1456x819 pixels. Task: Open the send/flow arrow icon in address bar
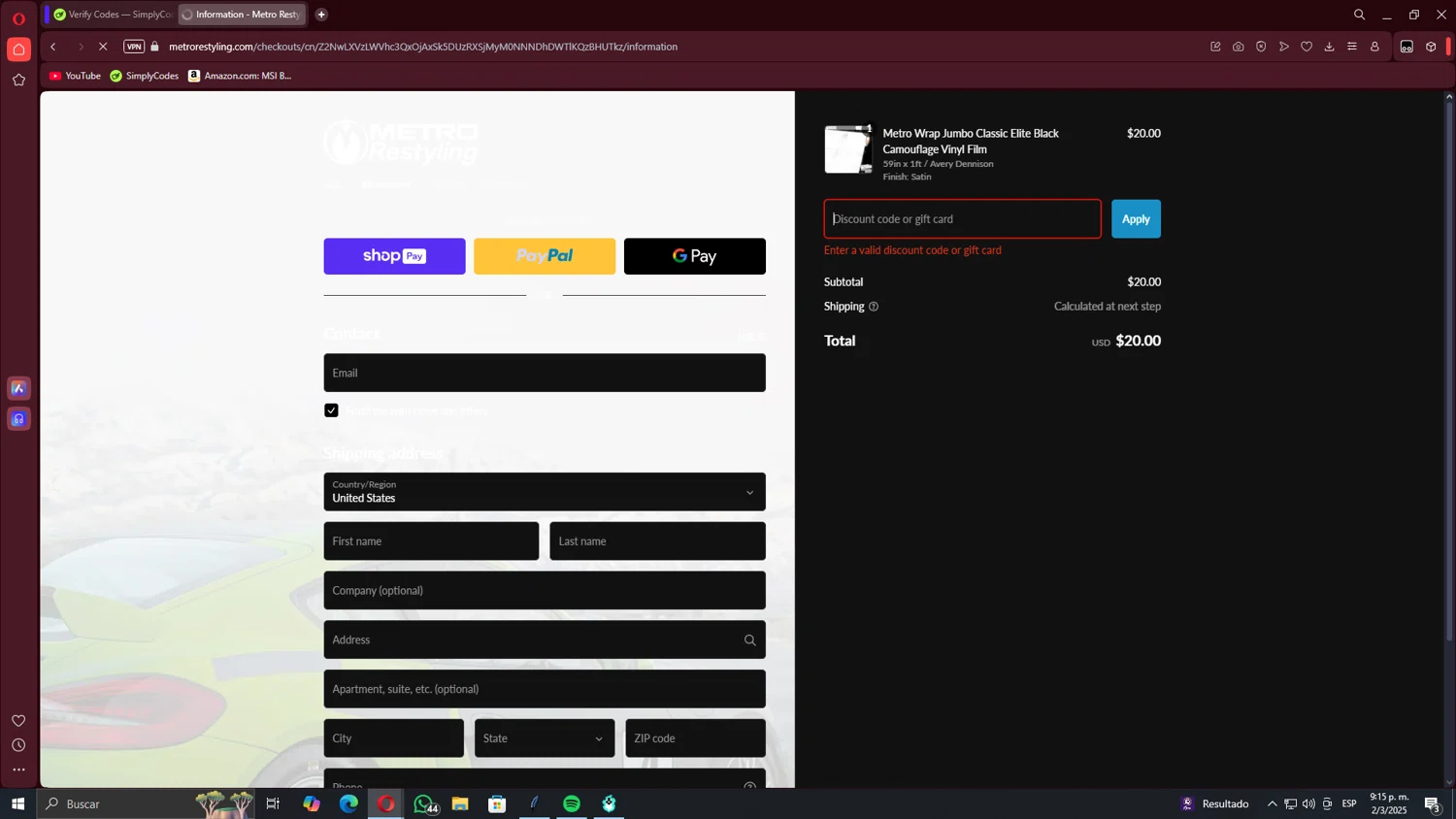tap(1284, 47)
